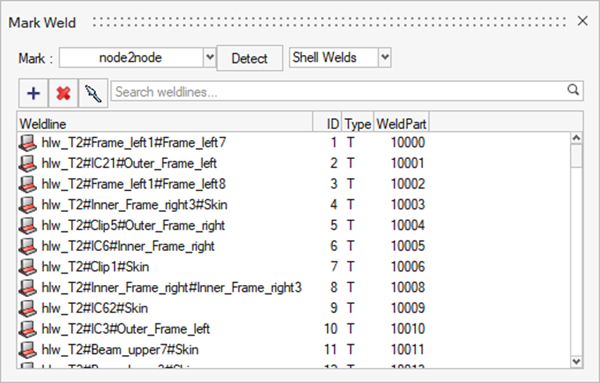The height and width of the screenshot is (383, 600).
Task: Click weld icon beside hlw_T2#Clip1#Skin
Action: [x=27, y=267]
